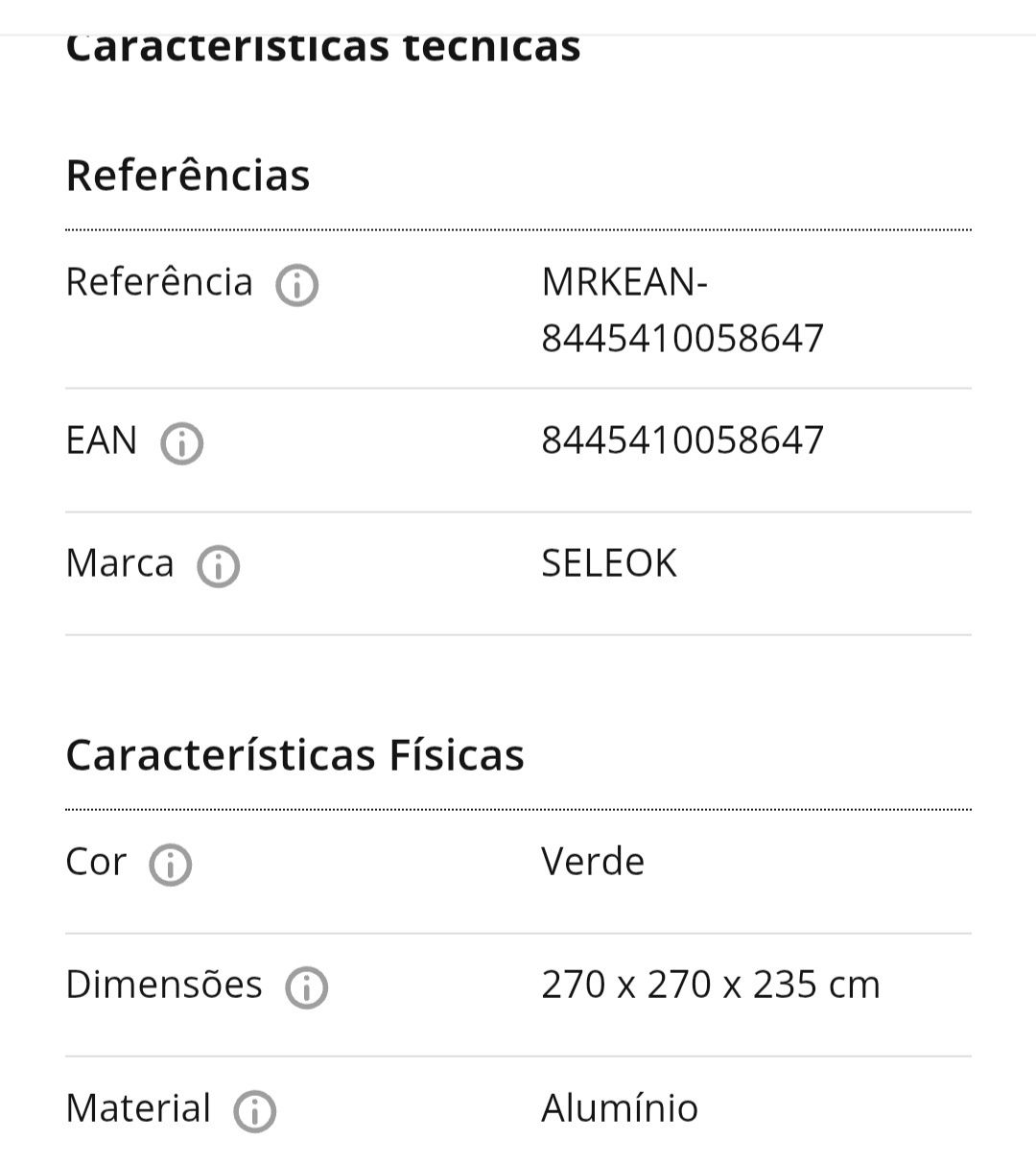Click the info icon next to Cor
The image size is (1036, 1164).
tap(171, 865)
